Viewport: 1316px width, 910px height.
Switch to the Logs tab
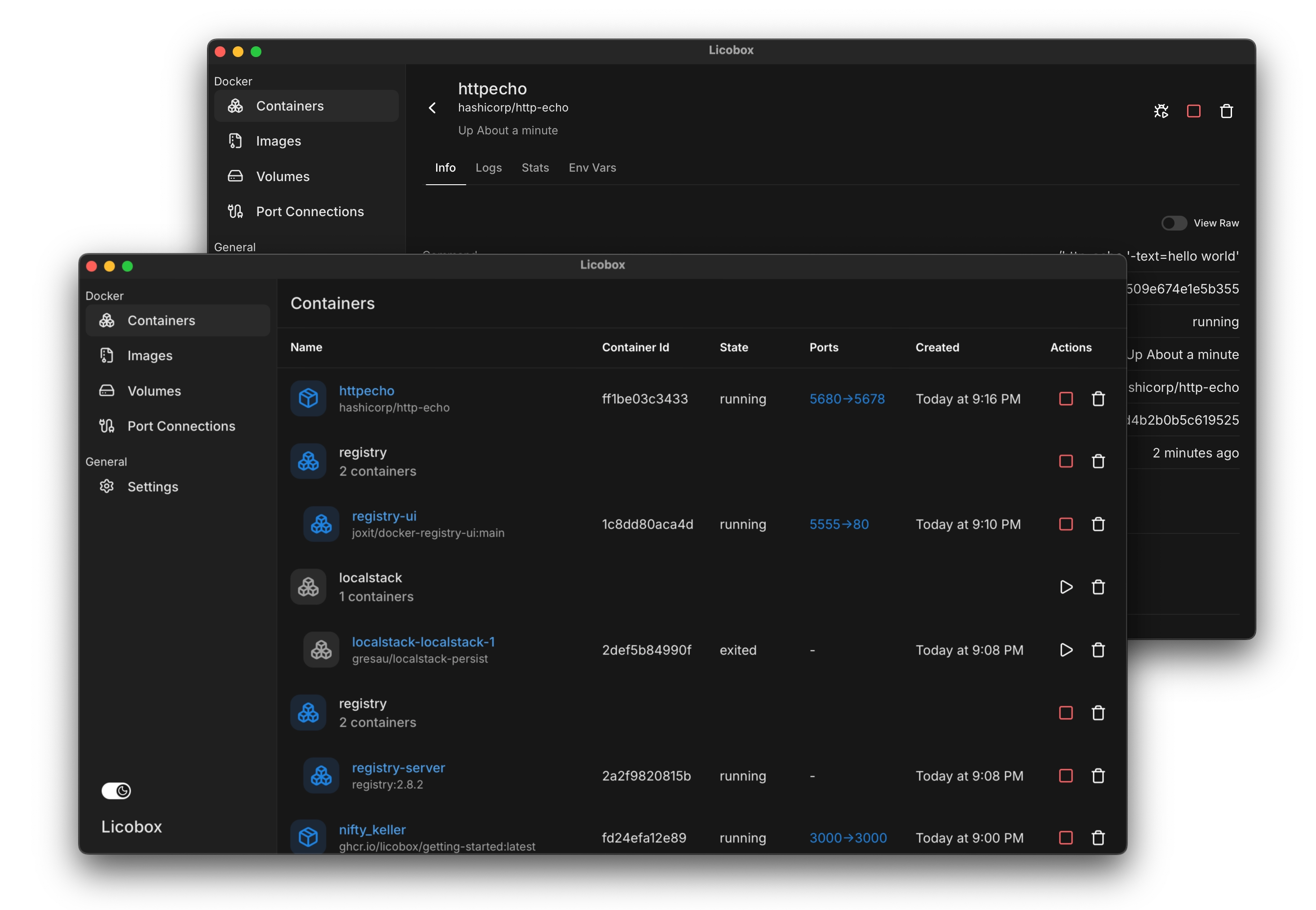click(x=488, y=168)
